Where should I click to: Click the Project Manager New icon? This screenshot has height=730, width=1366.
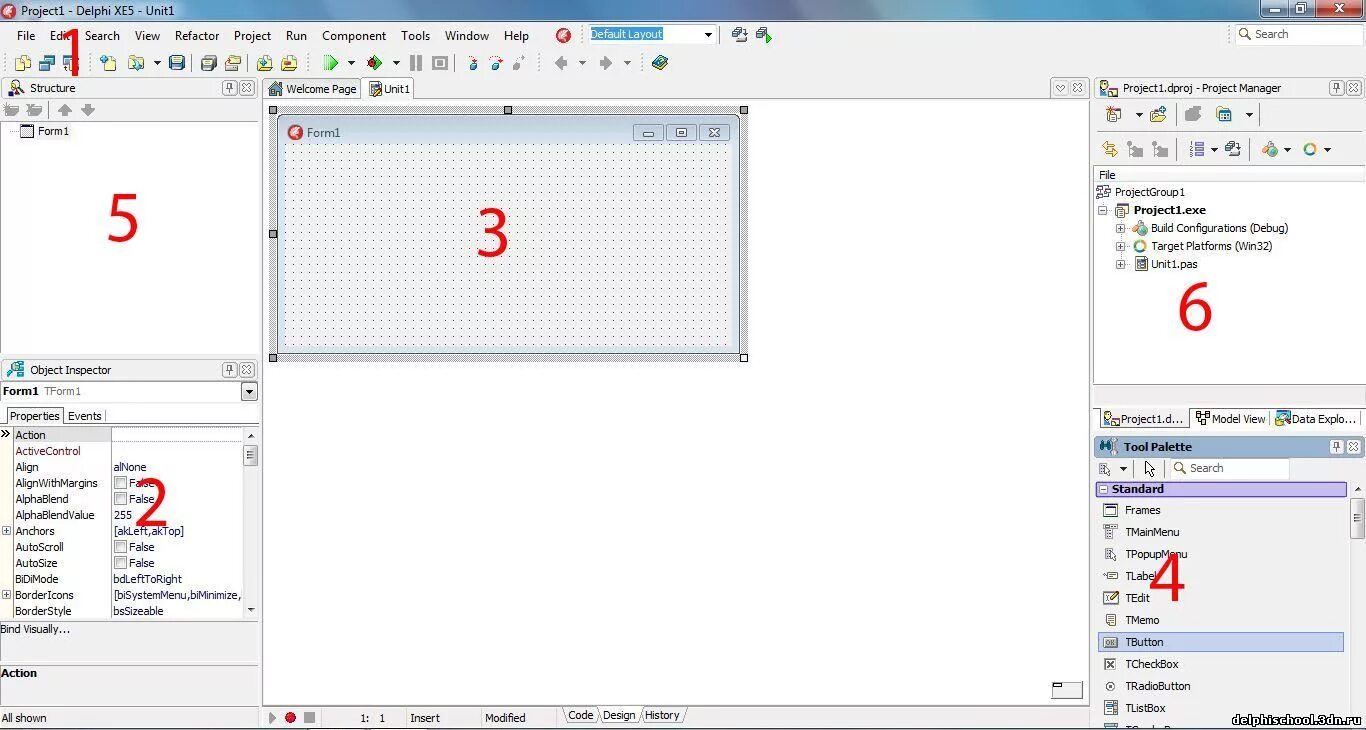click(x=1112, y=115)
